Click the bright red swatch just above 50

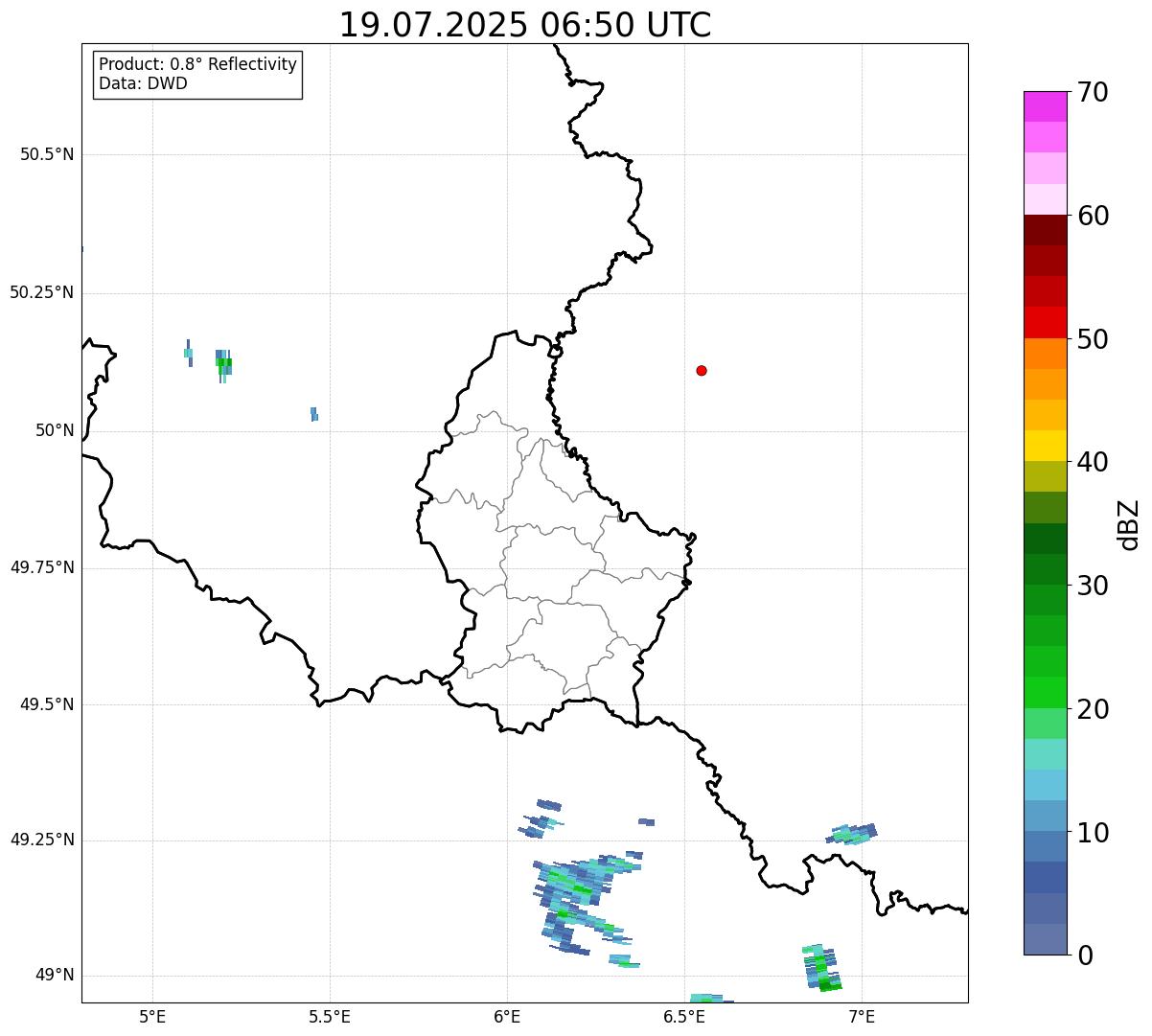click(1045, 323)
